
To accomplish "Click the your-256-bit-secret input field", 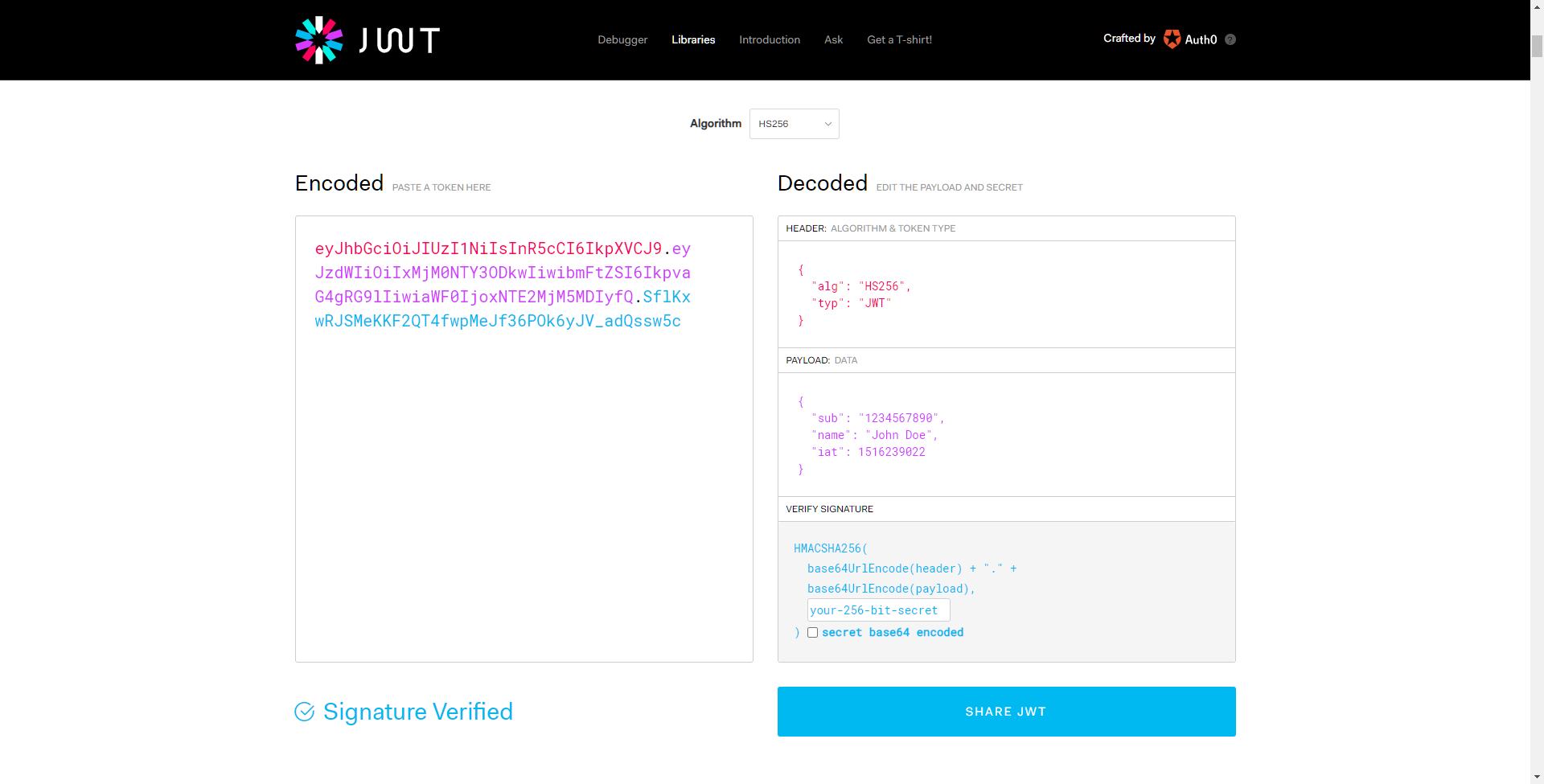I will click(878, 610).
